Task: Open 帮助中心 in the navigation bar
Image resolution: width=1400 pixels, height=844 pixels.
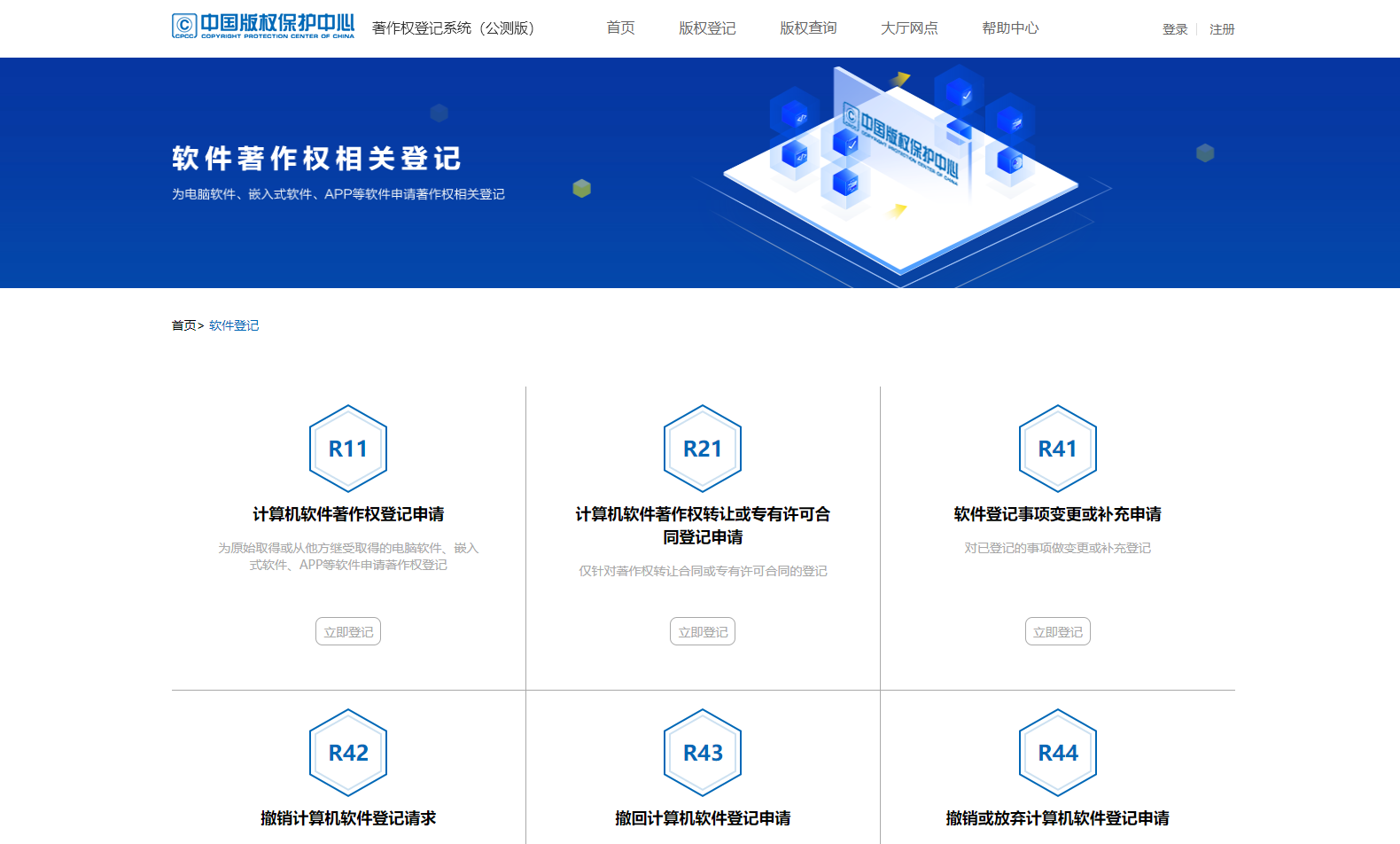Action: click(x=1010, y=28)
